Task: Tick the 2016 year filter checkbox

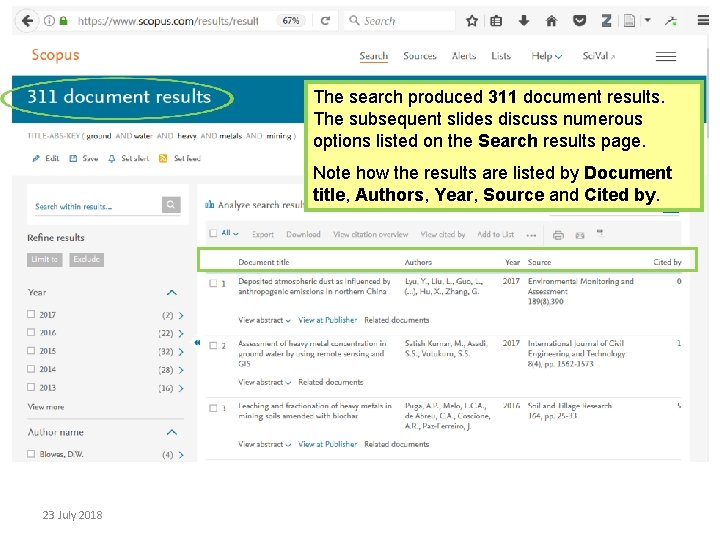Action: [31, 332]
